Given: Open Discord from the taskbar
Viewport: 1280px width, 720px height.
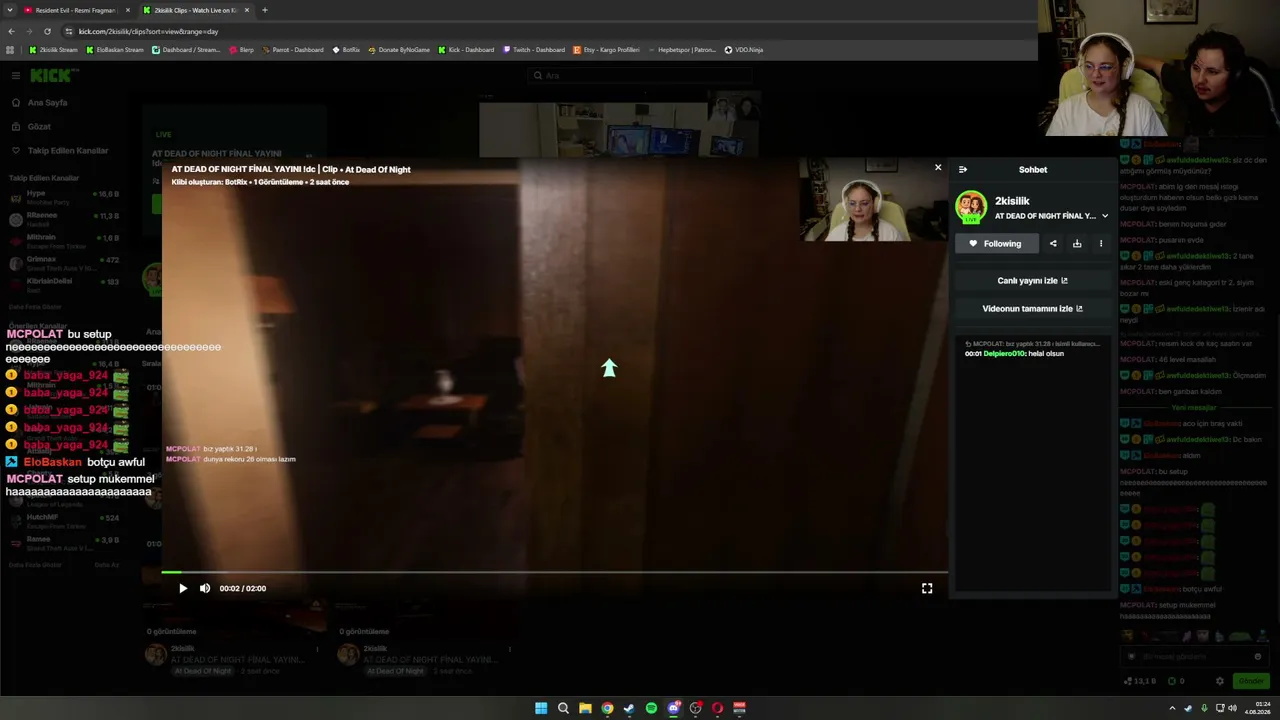Looking at the screenshot, I should (673, 708).
